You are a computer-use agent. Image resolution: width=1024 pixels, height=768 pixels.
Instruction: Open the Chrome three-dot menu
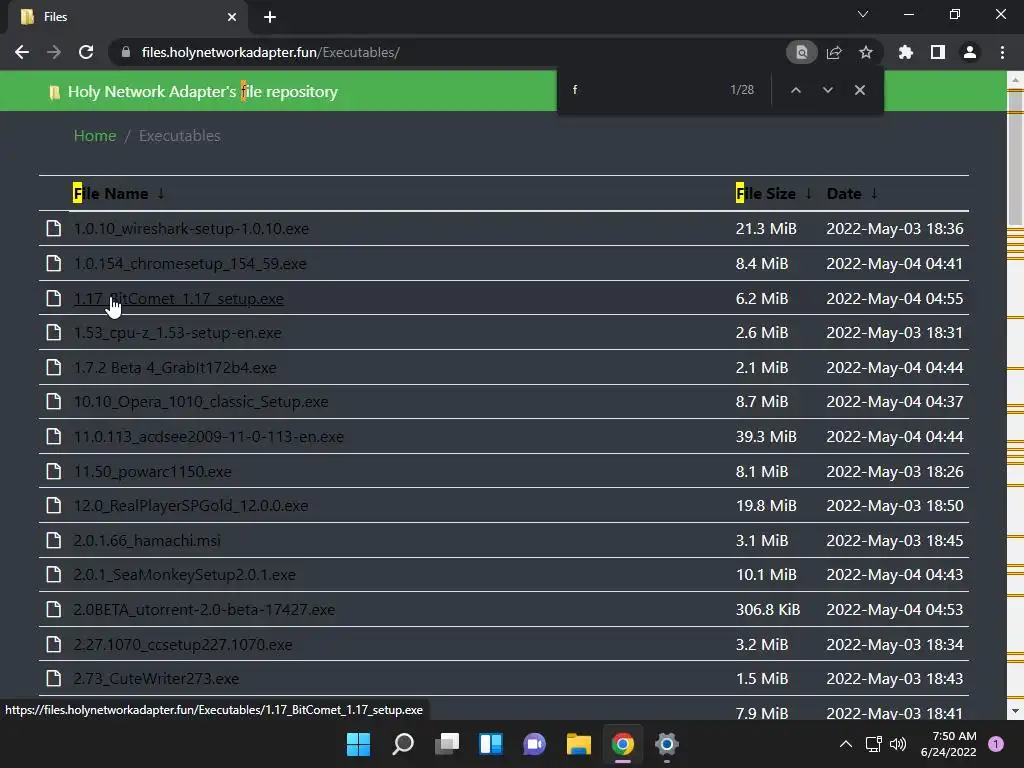[1002, 52]
